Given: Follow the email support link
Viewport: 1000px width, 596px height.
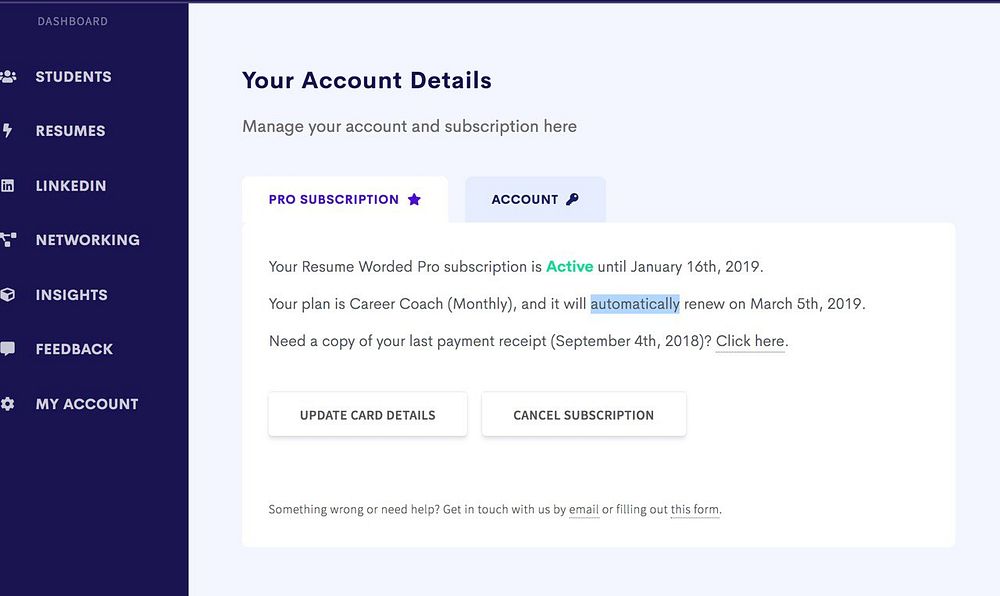Looking at the screenshot, I should pyautogui.click(x=583, y=510).
